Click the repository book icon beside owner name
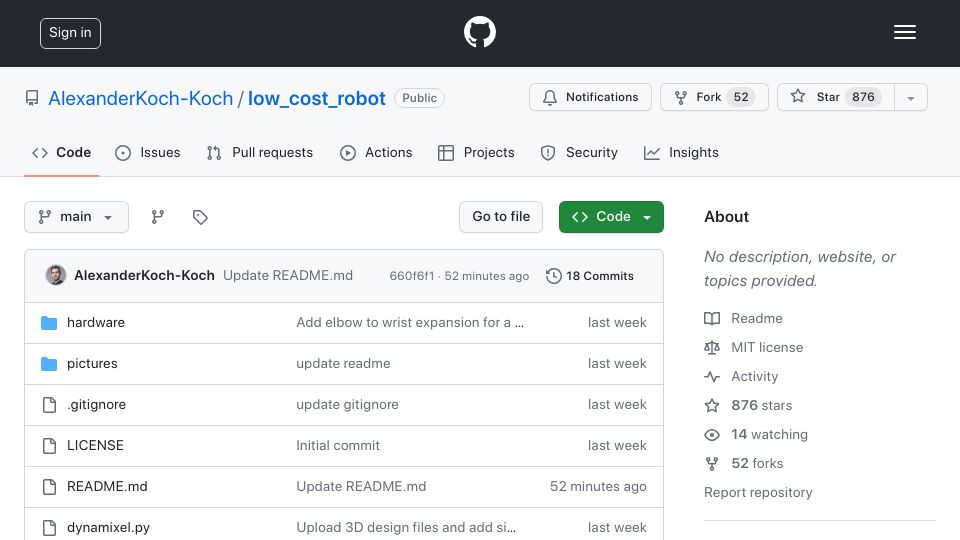Viewport: 960px width, 540px height. click(x=32, y=98)
